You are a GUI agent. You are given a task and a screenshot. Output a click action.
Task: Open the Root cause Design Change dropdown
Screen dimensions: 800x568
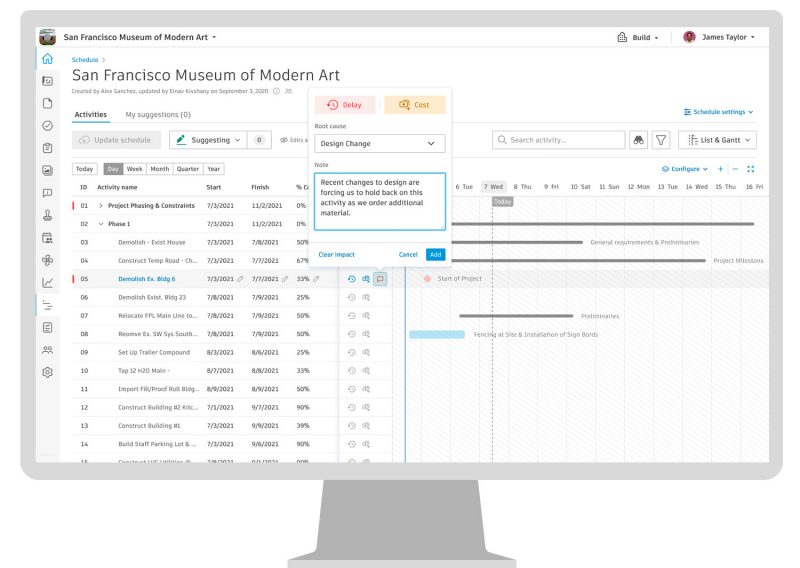(x=380, y=143)
